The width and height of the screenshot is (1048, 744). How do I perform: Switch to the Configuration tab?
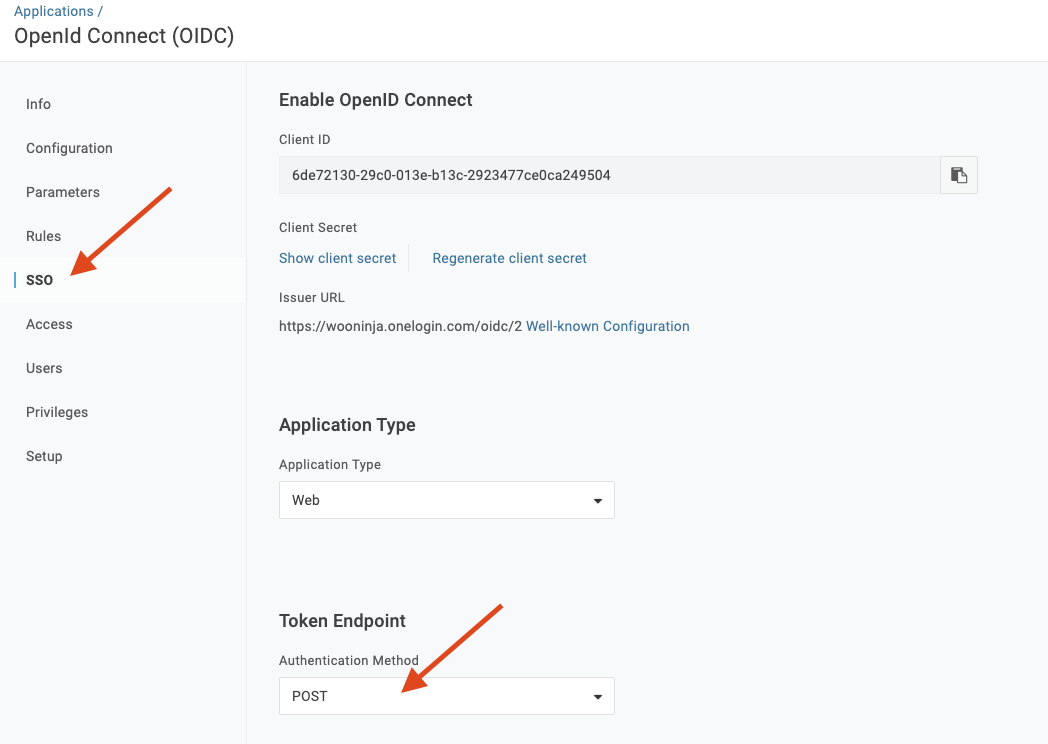pyautogui.click(x=69, y=148)
